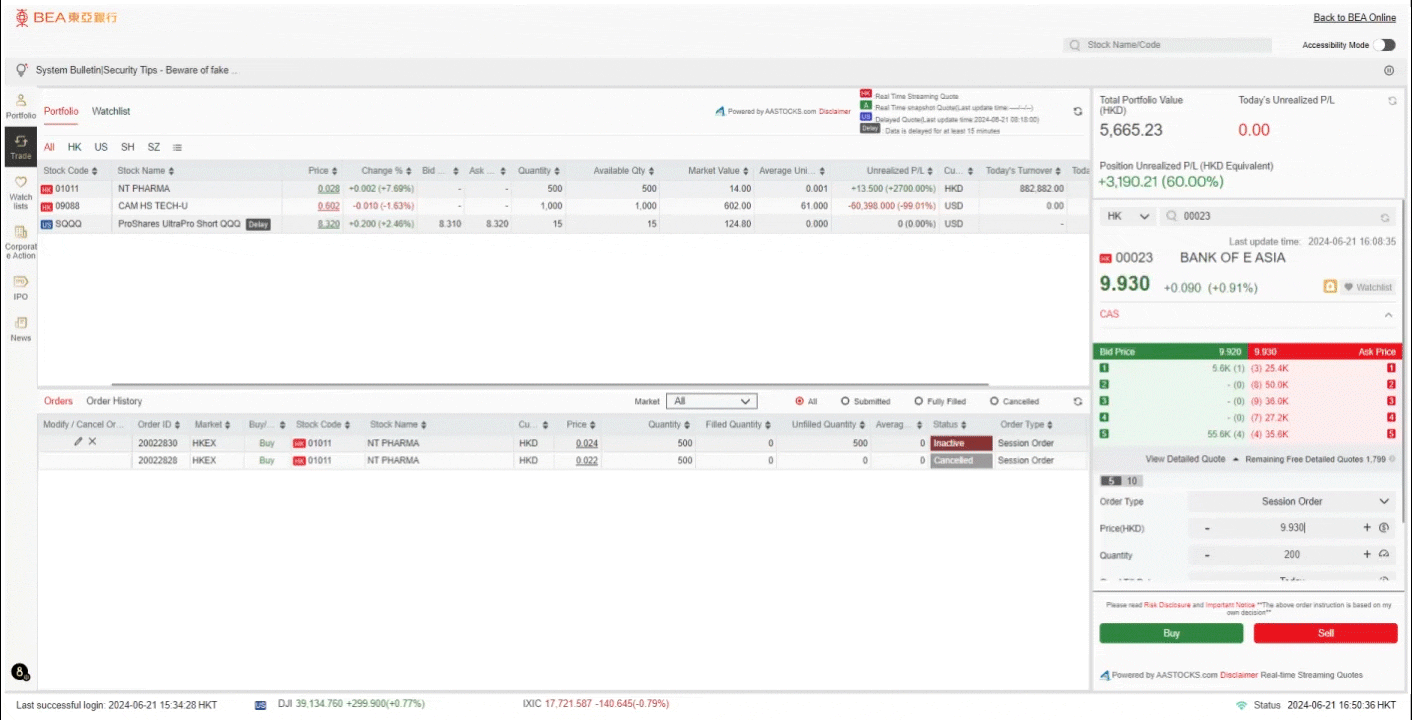Open the Important Notice link
This screenshot has width=1412, height=720.
point(1229,605)
